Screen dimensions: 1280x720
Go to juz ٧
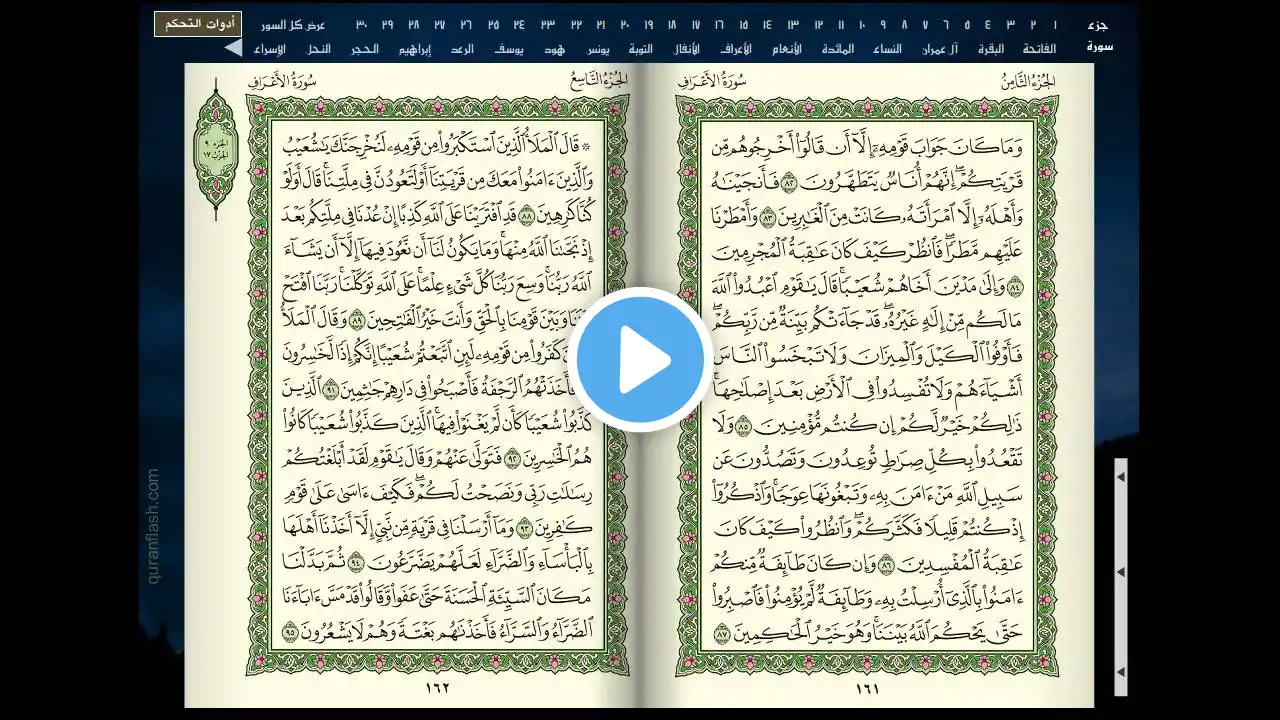(925, 24)
